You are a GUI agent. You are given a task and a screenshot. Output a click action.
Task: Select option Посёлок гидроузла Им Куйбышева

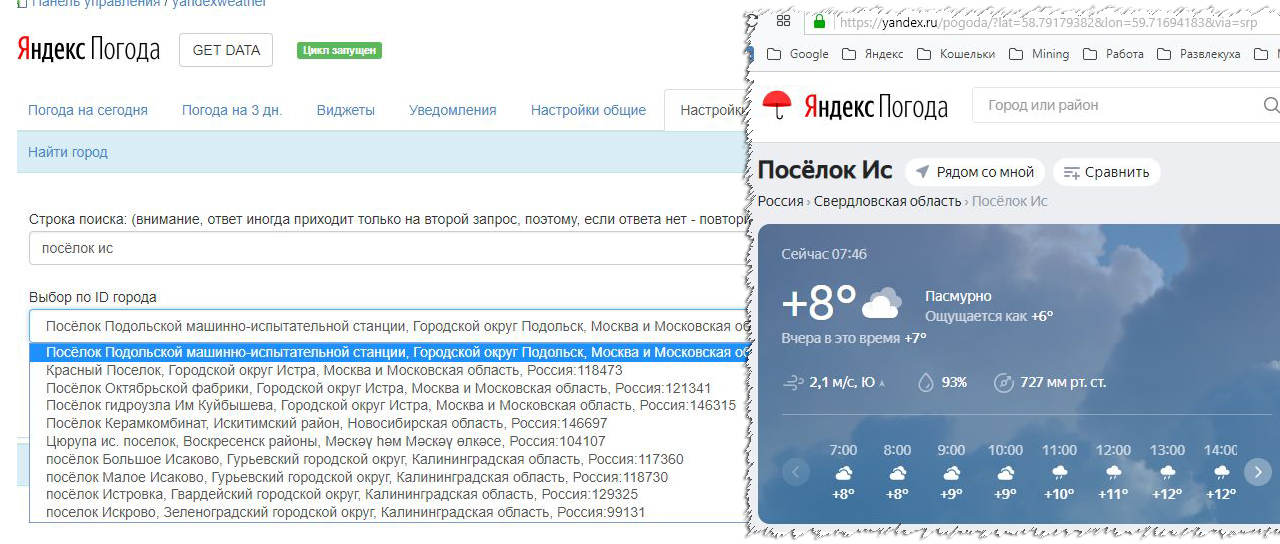(x=388, y=405)
